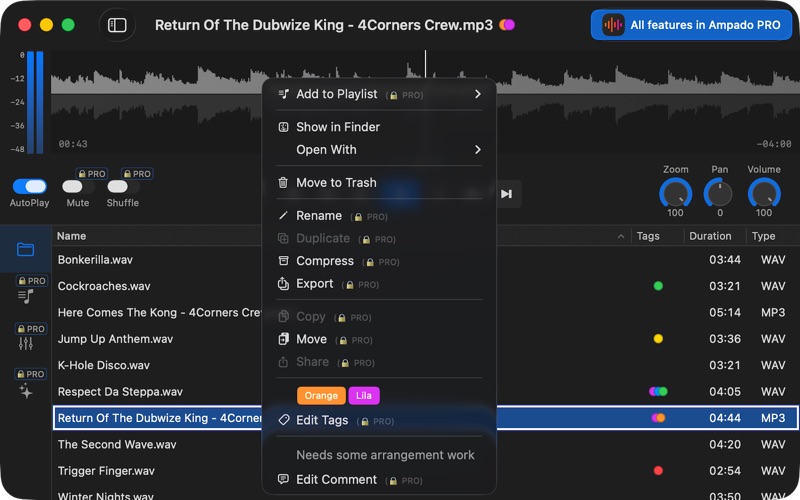Click the -04:00 remaining time display
800x500 pixels.
773,144
